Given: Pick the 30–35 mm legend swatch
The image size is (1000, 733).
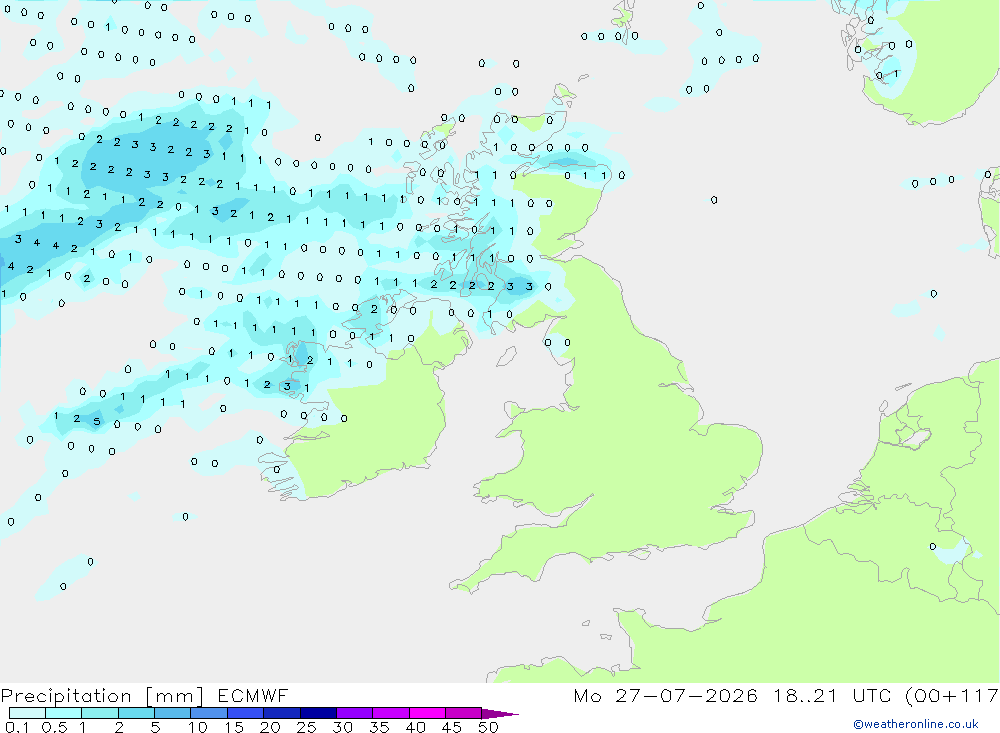Looking at the screenshot, I should coord(354,713).
